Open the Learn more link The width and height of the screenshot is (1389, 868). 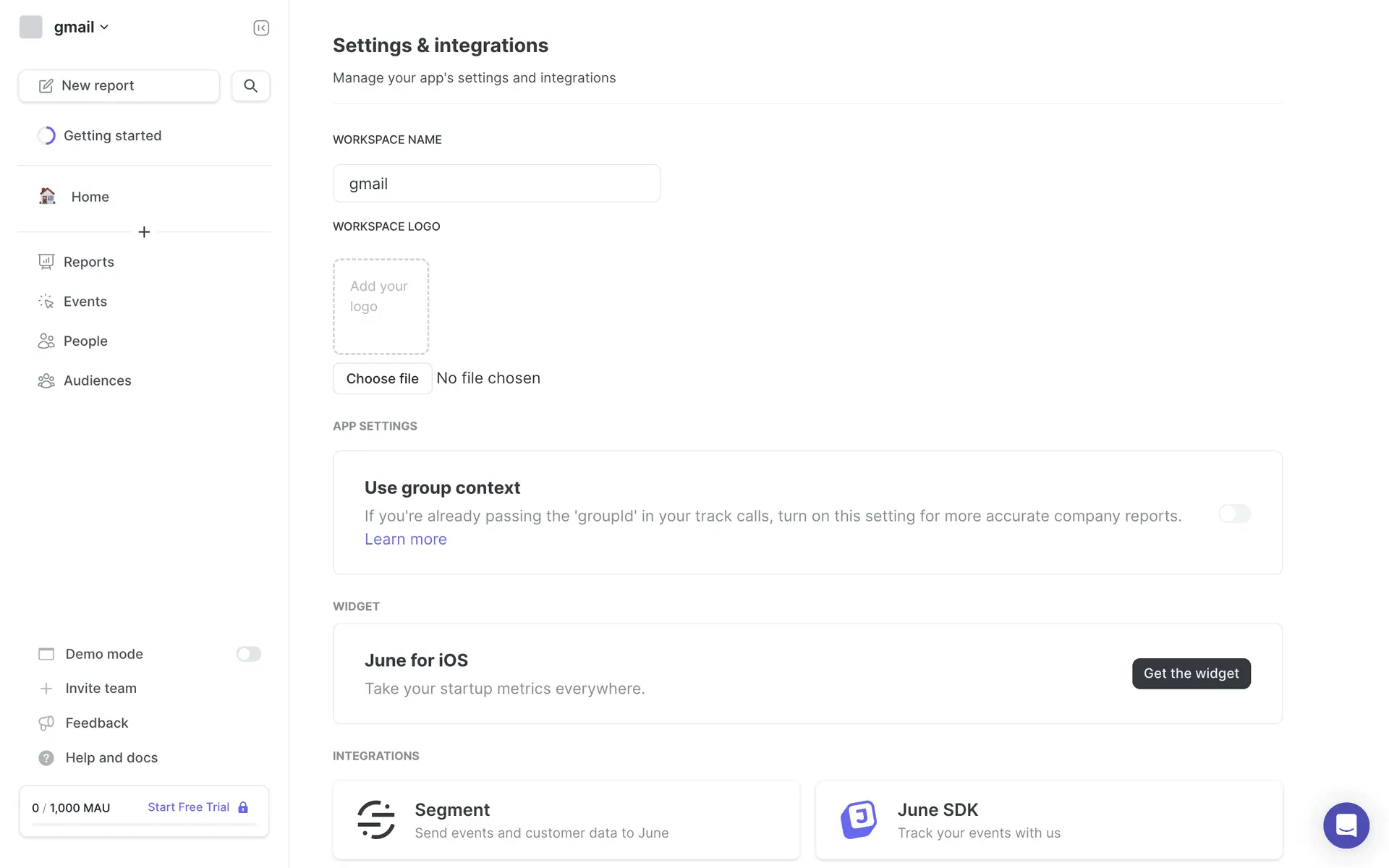[x=405, y=539]
